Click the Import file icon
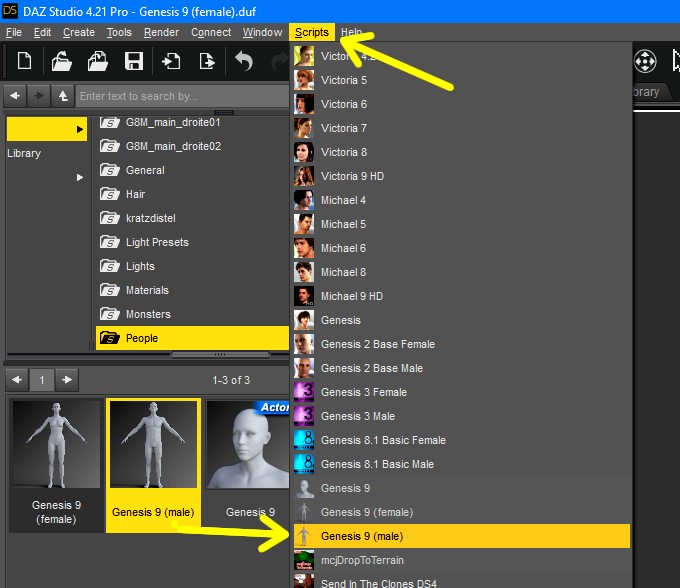Viewport: 680px width, 588px height. (x=171, y=61)
